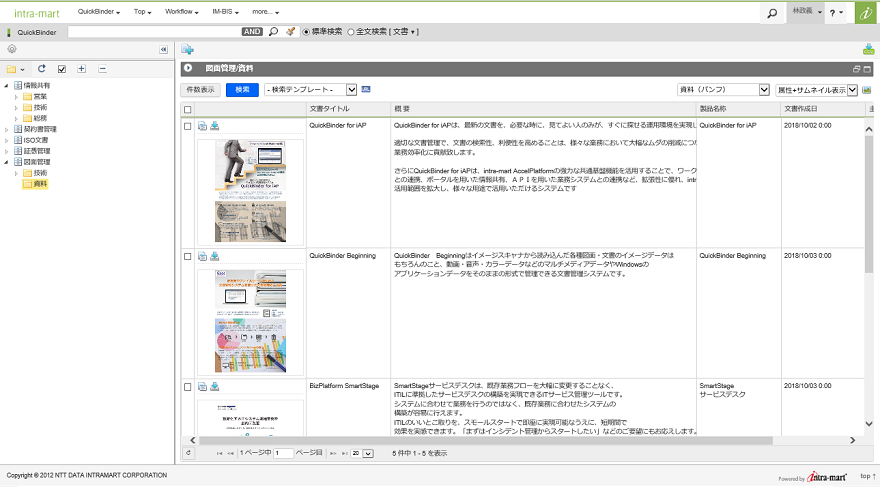Viewport: 880px width, 487px height.
Task: Restore the panel with the title bar restore icon
Action: coord(856,68)
